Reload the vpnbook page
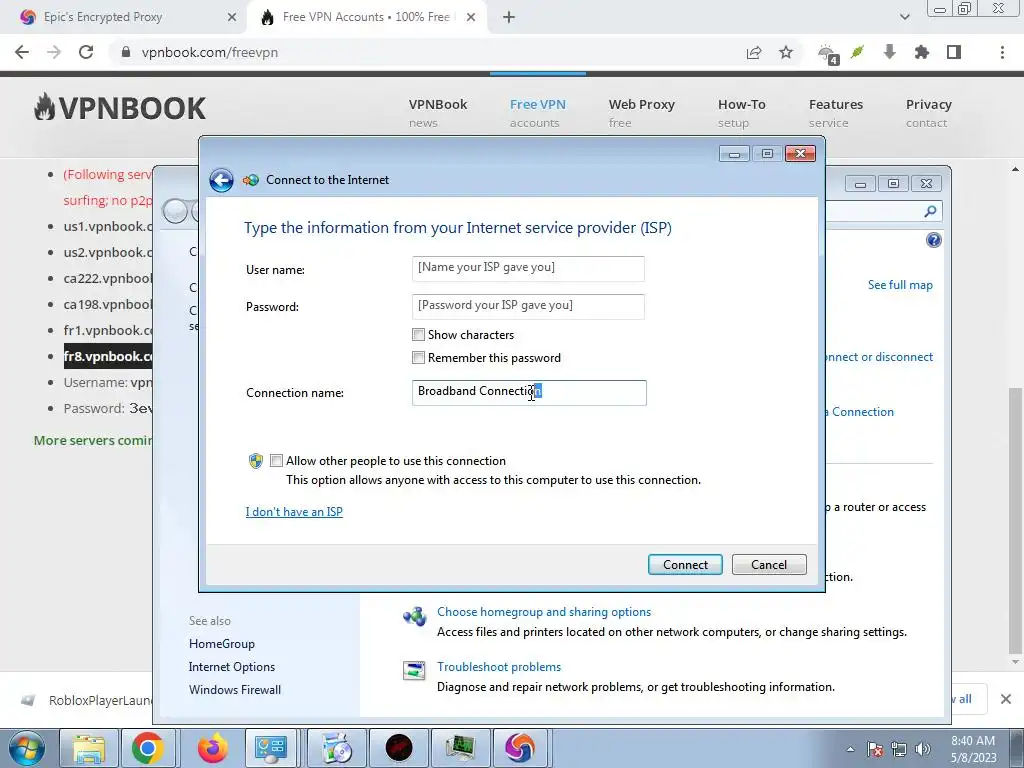The width and height of the screenshot is (1024, 768). point(86,52)
